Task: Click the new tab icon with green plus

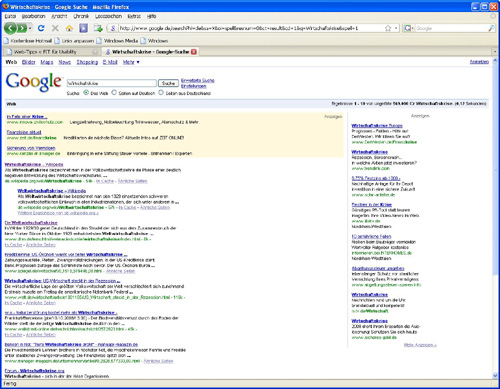Action: point(98,28)
